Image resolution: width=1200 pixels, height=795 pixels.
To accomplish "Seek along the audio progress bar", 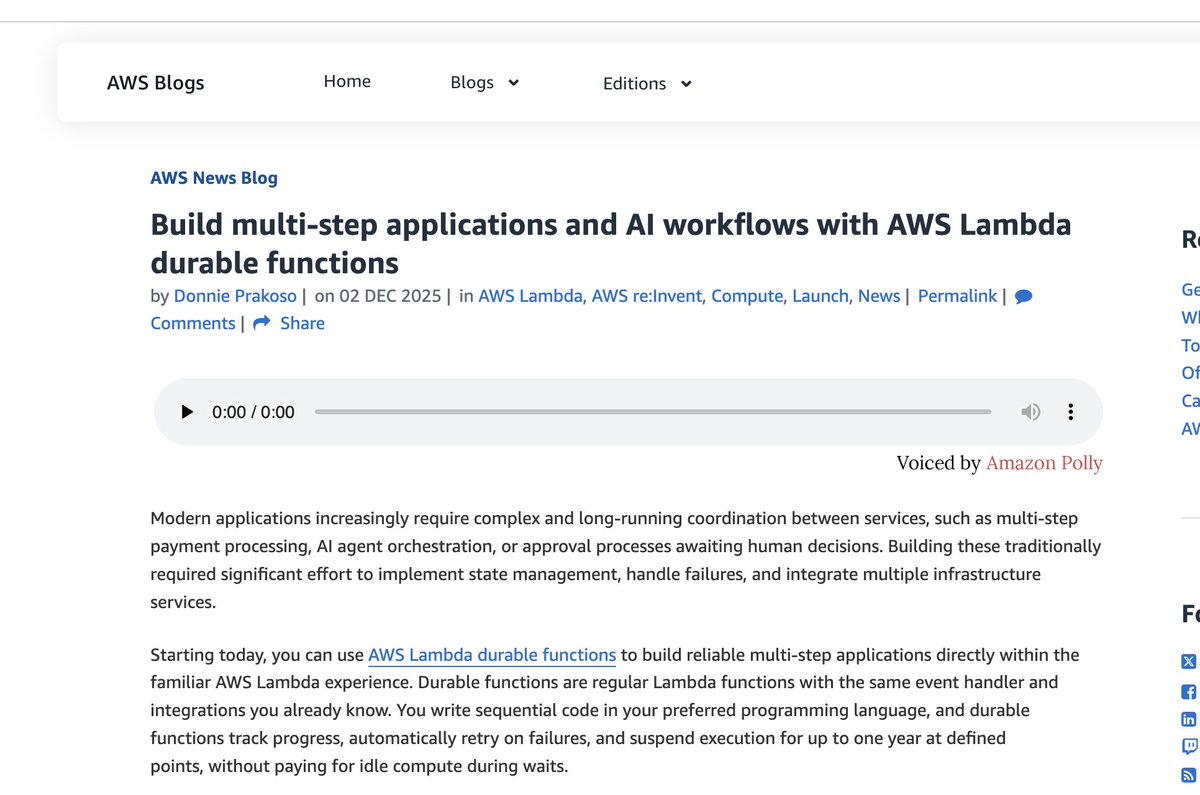I will pyautogui.click(x=652, y=412).
